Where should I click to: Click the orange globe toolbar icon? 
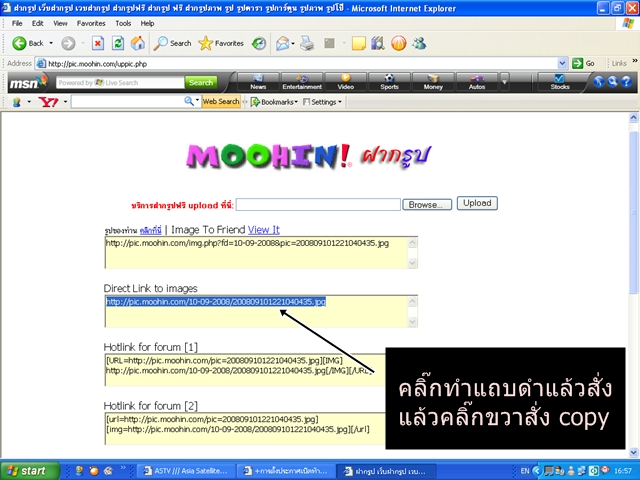click(x=399, y=43)
